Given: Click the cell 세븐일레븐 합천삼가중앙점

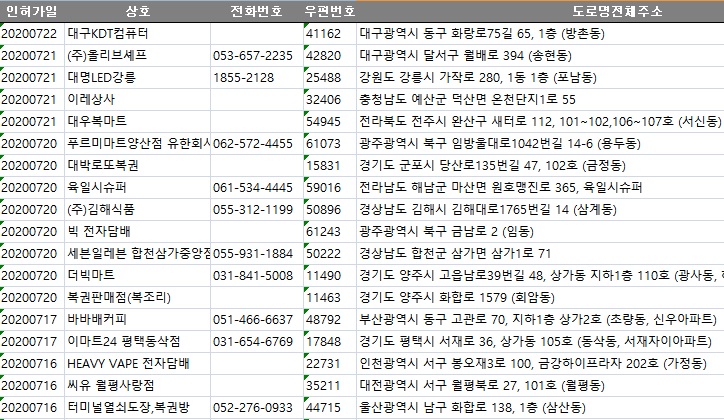Looking at the screenshot, I should click(x=138, y=253).
